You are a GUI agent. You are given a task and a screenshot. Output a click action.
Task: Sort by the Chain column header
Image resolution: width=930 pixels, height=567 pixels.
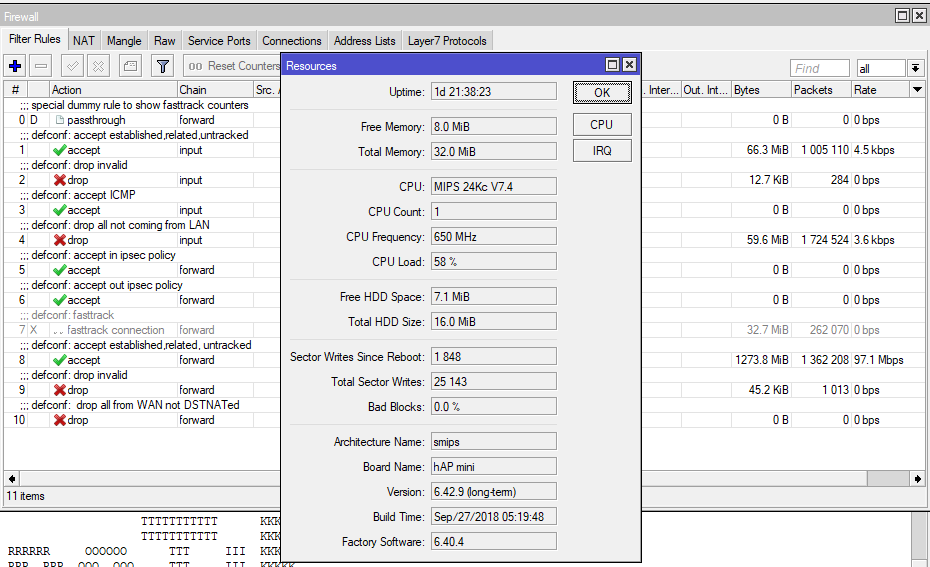point(215,90)
